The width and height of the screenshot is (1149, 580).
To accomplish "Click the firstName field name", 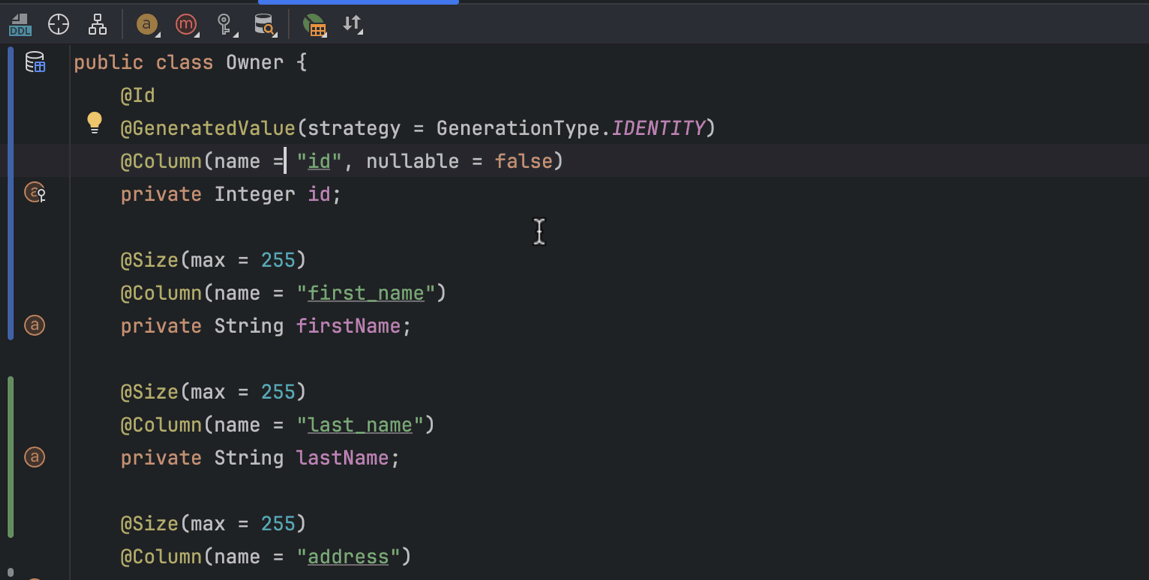I will coord(348,326).
